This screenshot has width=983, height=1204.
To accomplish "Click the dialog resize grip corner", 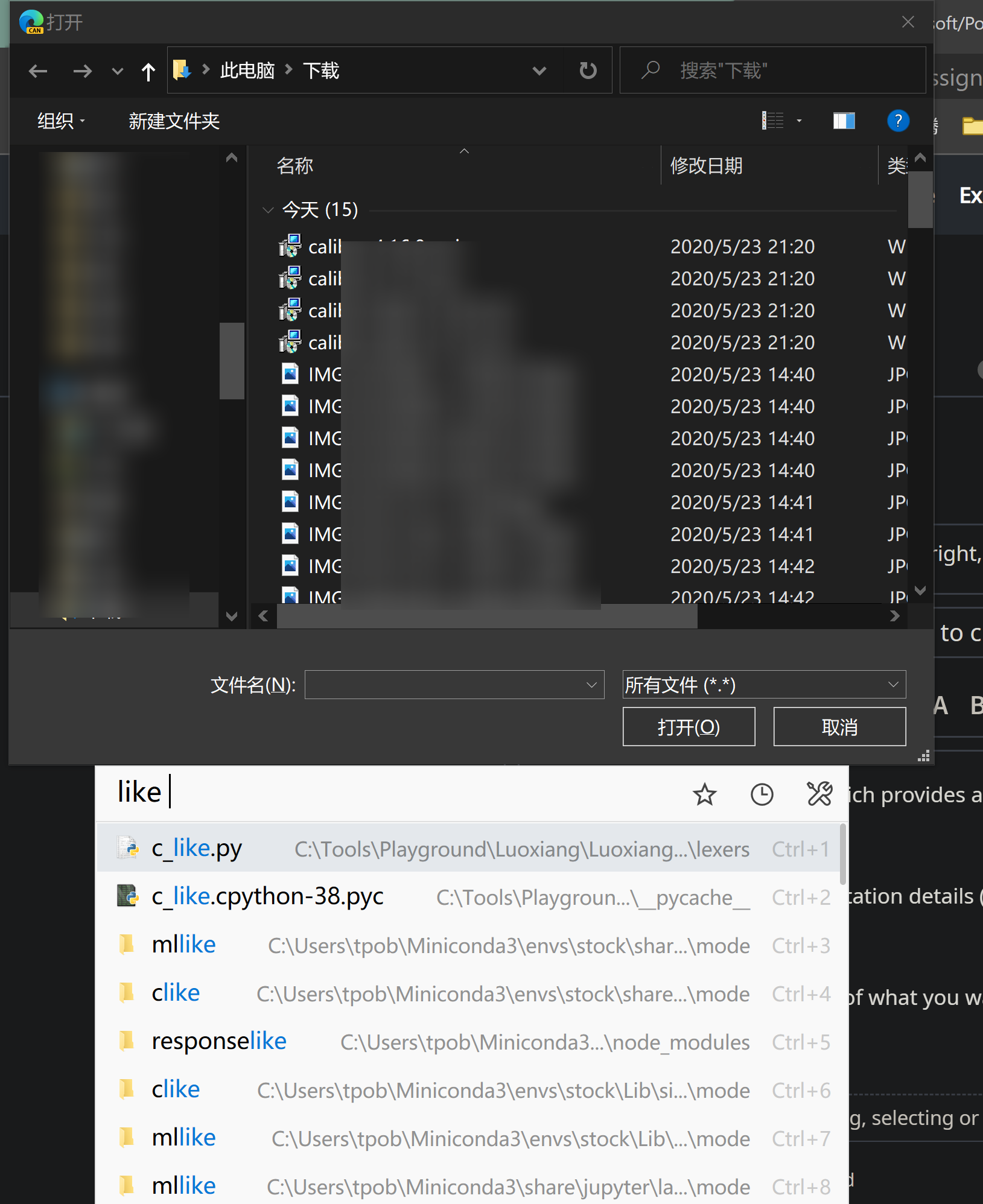I will click(x=923, y=756).
